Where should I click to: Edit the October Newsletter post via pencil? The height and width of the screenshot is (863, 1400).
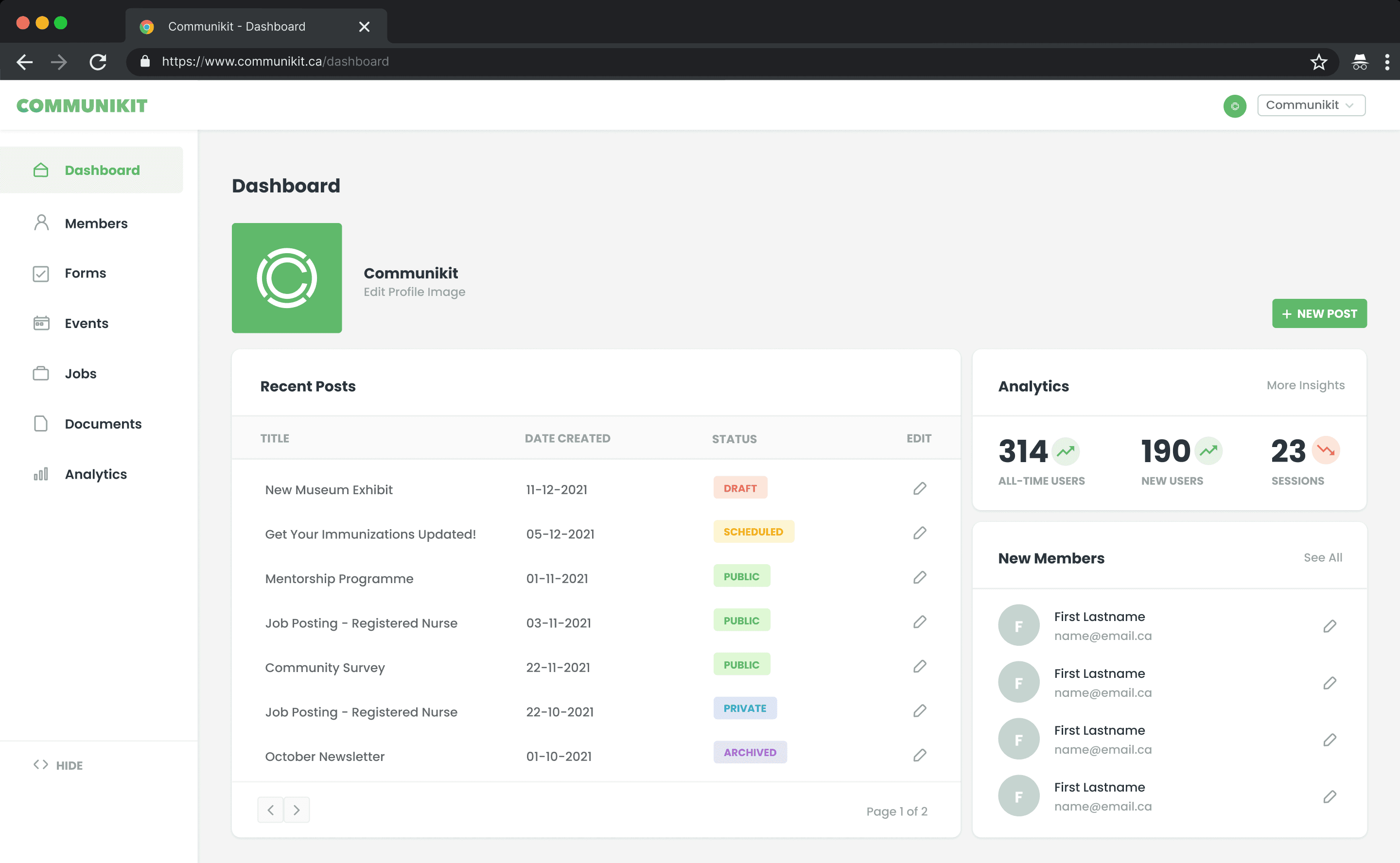[x=919, y=755]
